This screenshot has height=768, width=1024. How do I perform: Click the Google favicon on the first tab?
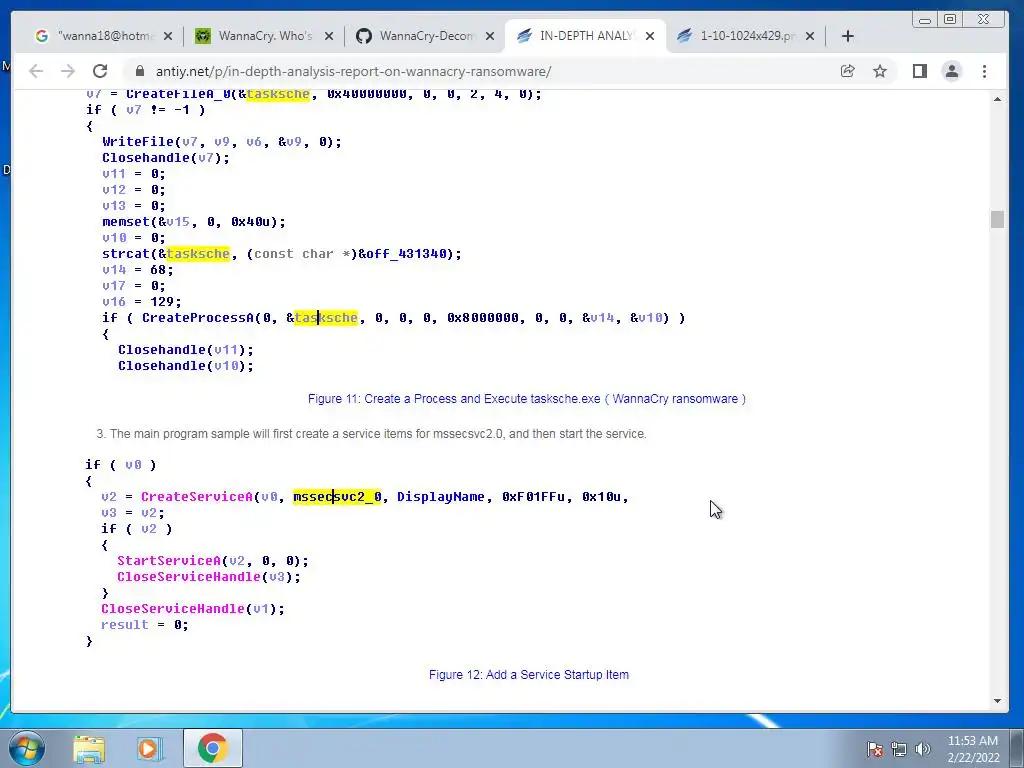(42, 36)
